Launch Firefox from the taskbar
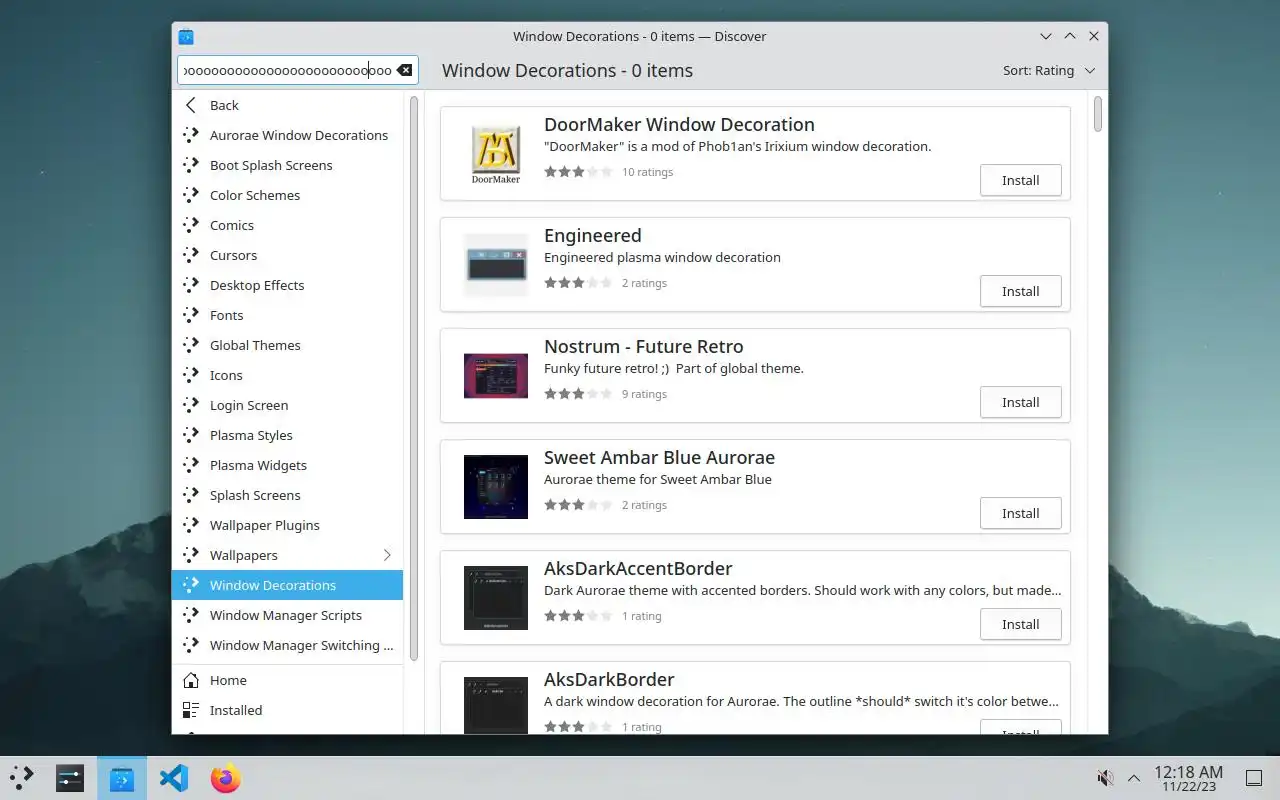1280x800 pixels. point(226,778)
